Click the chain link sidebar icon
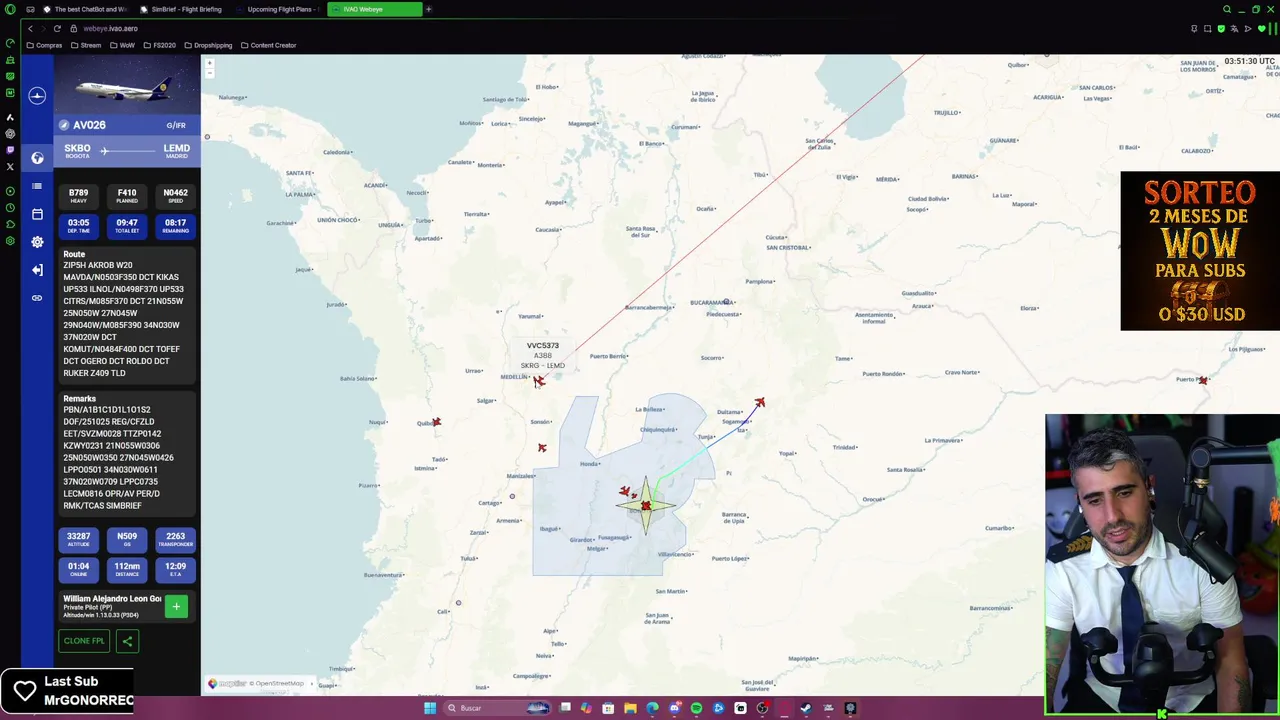The height and width of the screenshot is (720, 1280). (x=37, y=298)
